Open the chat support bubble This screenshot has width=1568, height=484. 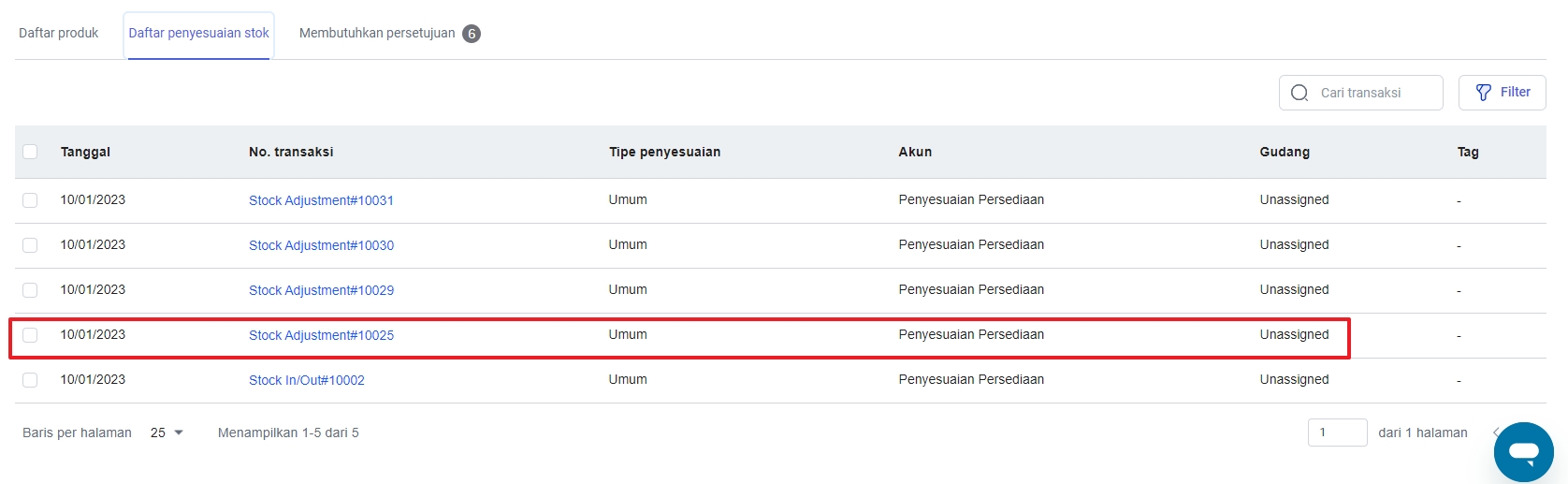1523,452
